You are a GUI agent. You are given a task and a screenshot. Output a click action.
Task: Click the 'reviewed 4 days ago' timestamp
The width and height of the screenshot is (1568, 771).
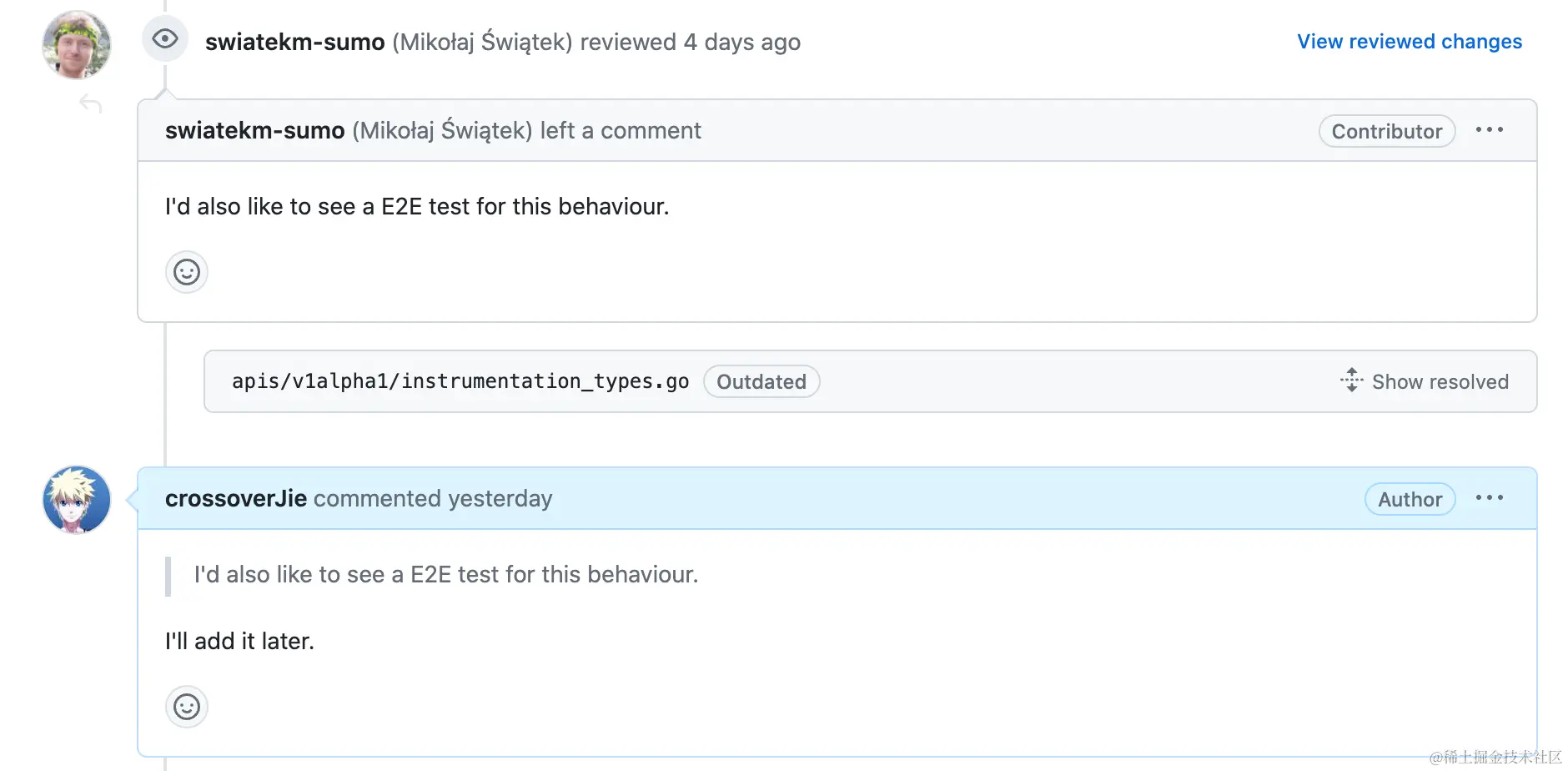coord(741,42)
